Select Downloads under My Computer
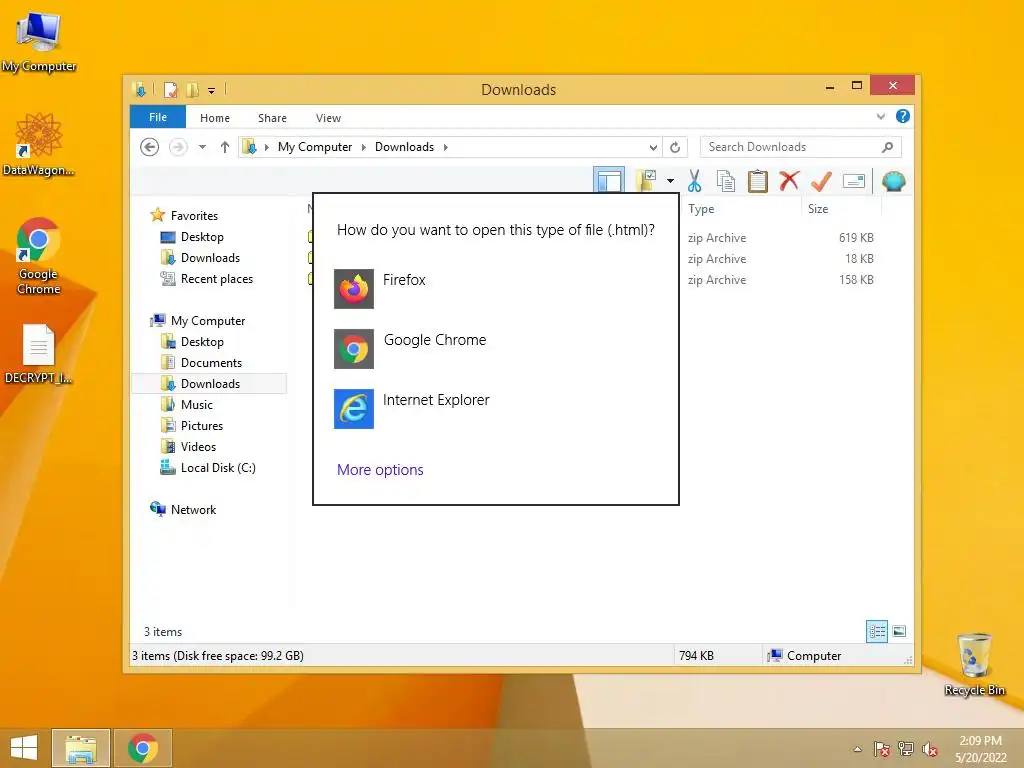 click(x=210, y=383)
